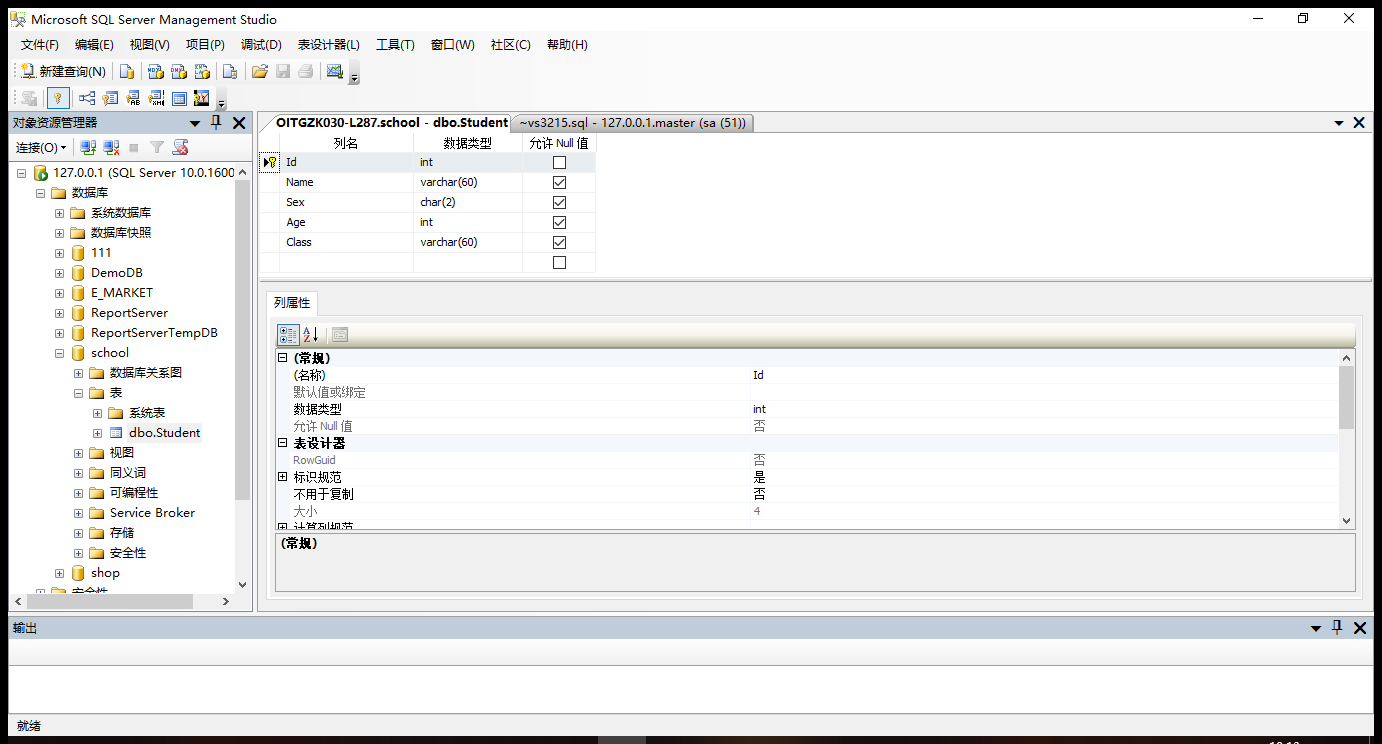Open a new Database Engine Query

[127, 71]
